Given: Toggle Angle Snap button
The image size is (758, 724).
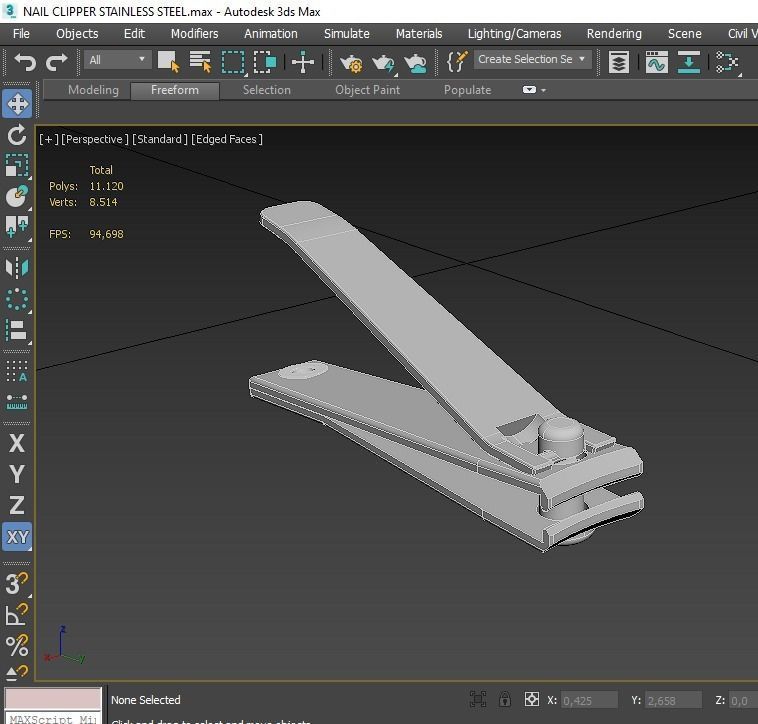Looking at the screenshot, I should coord(17,614).
